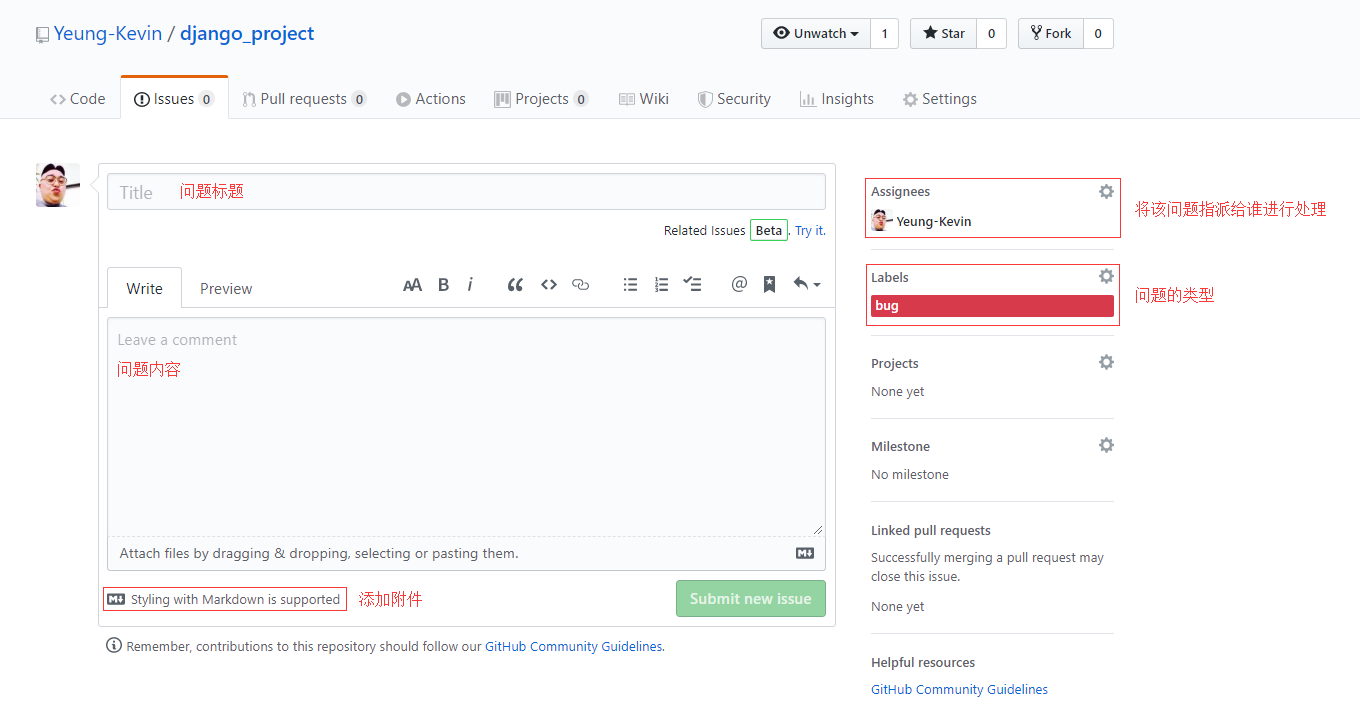Open repository Settings tab

click(939, 99)
